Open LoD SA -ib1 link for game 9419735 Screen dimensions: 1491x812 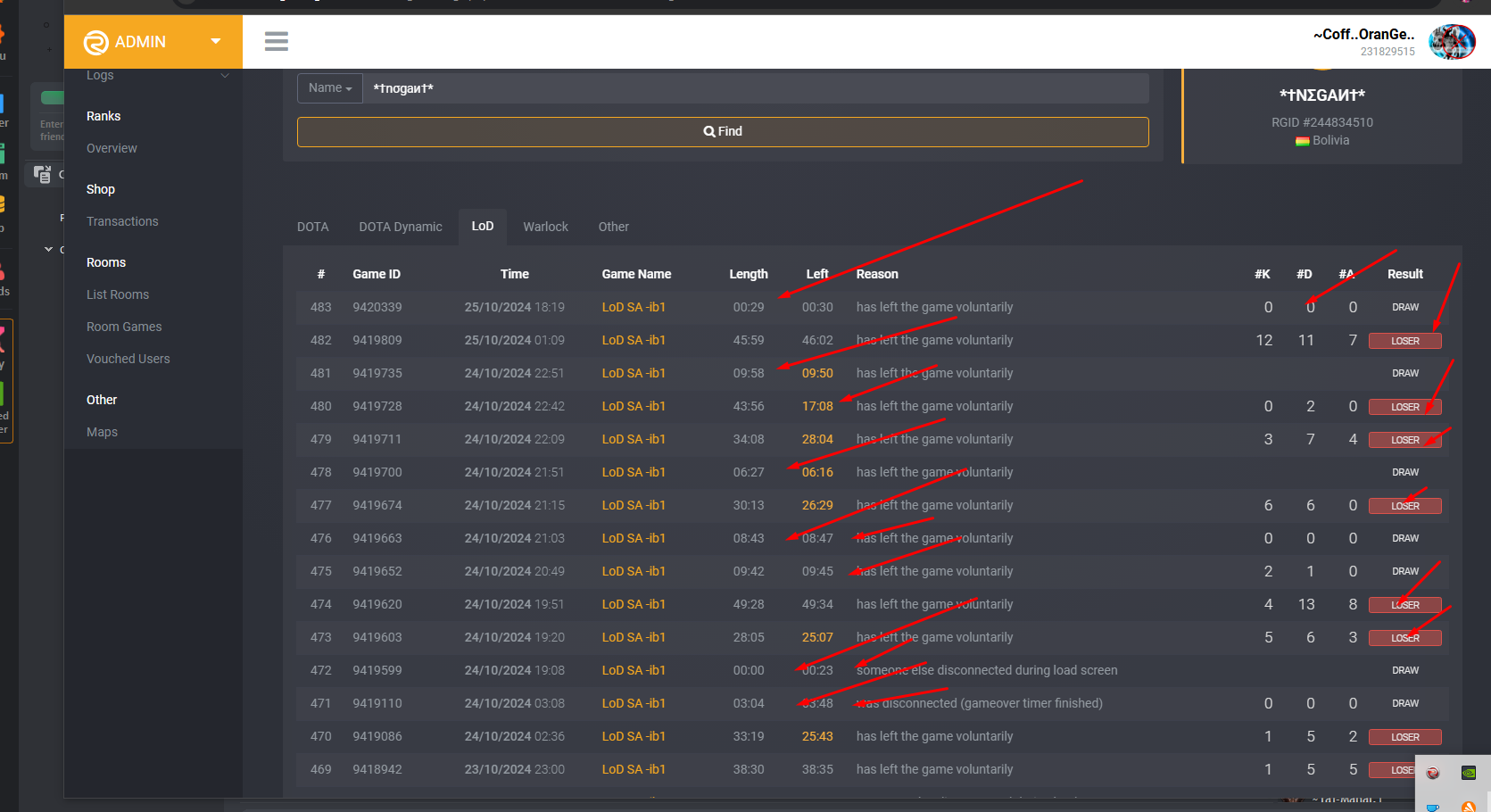pos(634,373)
